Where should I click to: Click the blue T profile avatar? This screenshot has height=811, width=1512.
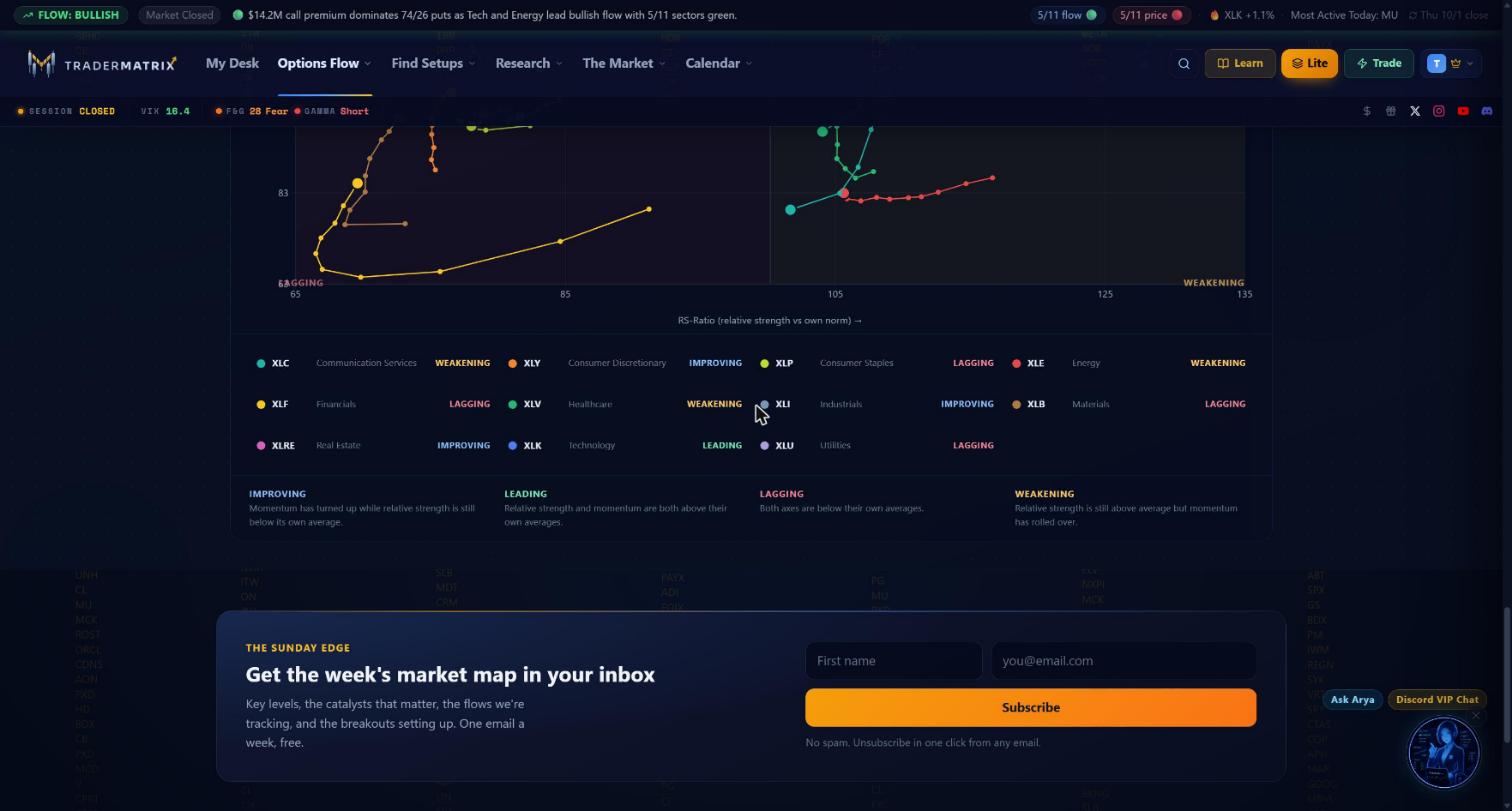[x=1437, y=63]
